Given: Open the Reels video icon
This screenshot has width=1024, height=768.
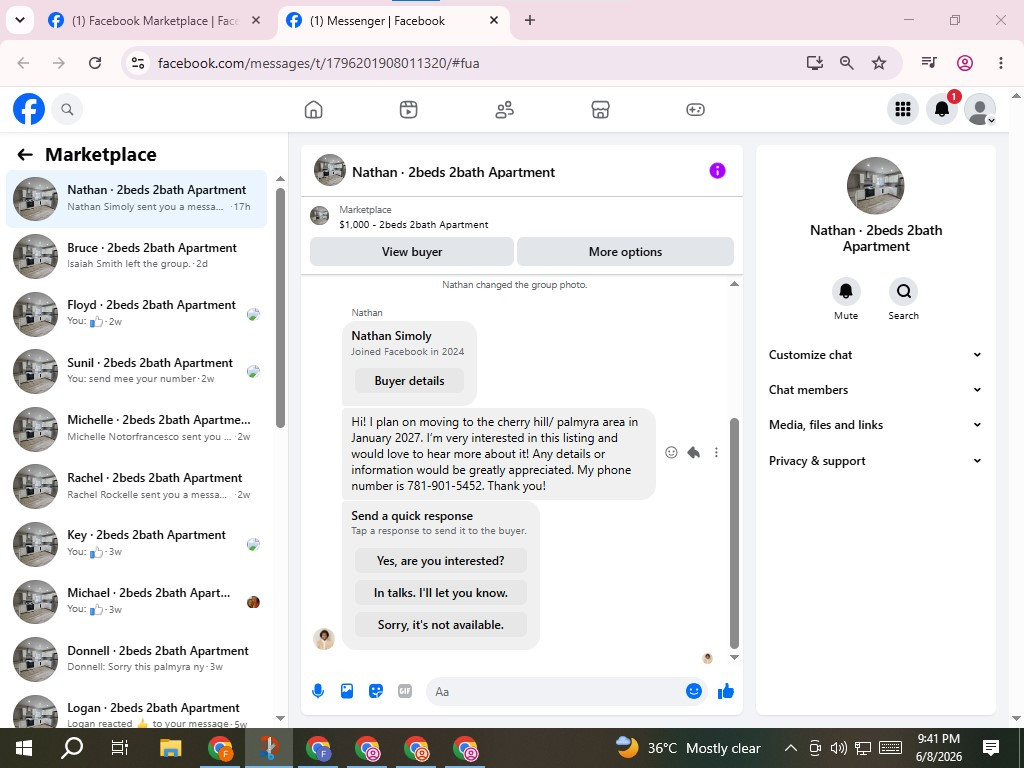Looking at the screenshot, I should click(x=409, y=110).
